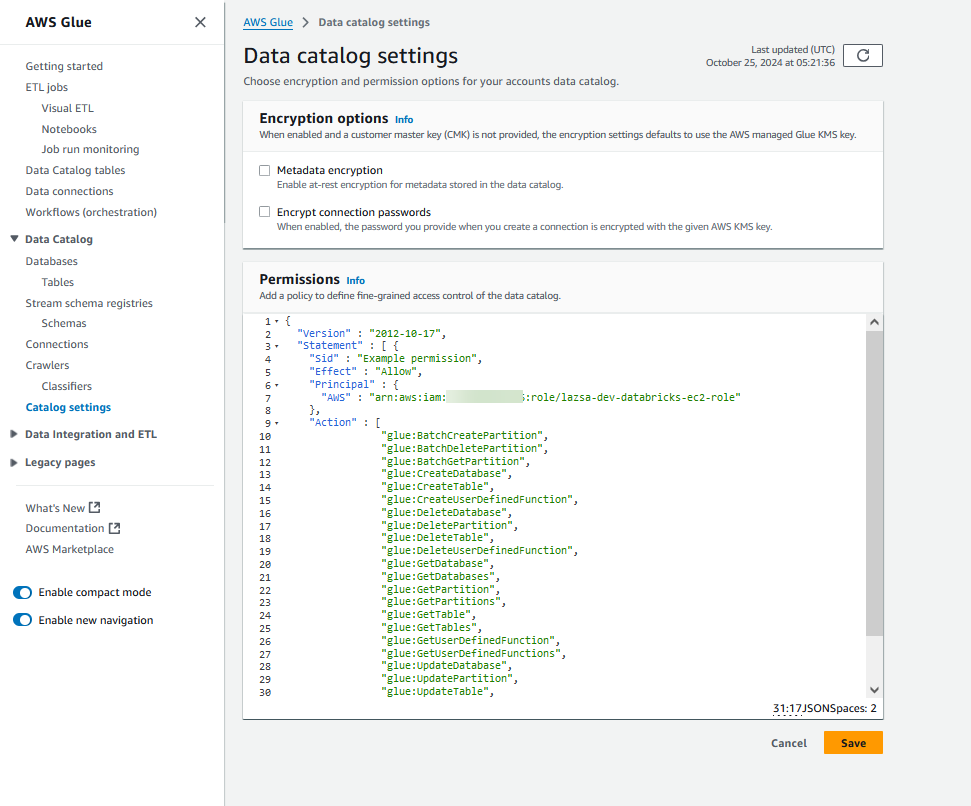Open Info link beside Encryption options
This screenshot has height=806, width=971.
[x=404, y=119]
